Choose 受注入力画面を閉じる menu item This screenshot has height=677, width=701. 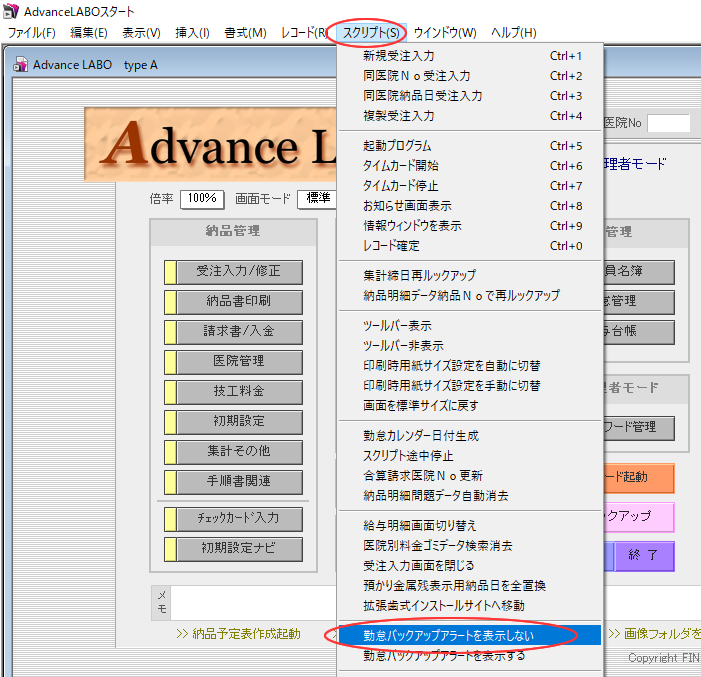click(x=469, y=566)
